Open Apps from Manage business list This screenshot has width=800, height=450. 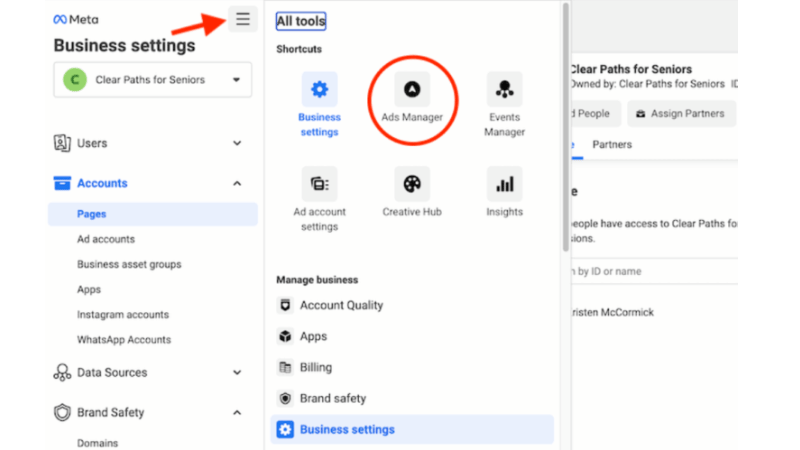313,336
